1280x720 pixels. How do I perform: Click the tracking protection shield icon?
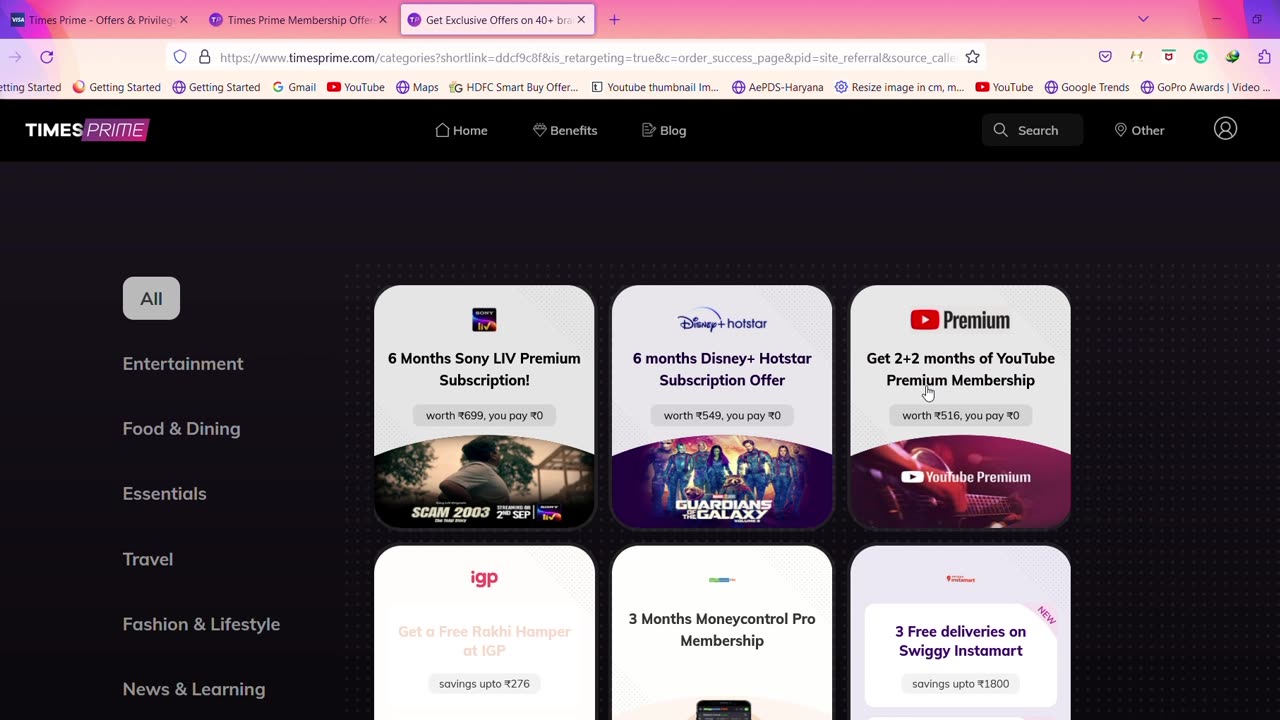pyautogui.click(x=180, y=57)
